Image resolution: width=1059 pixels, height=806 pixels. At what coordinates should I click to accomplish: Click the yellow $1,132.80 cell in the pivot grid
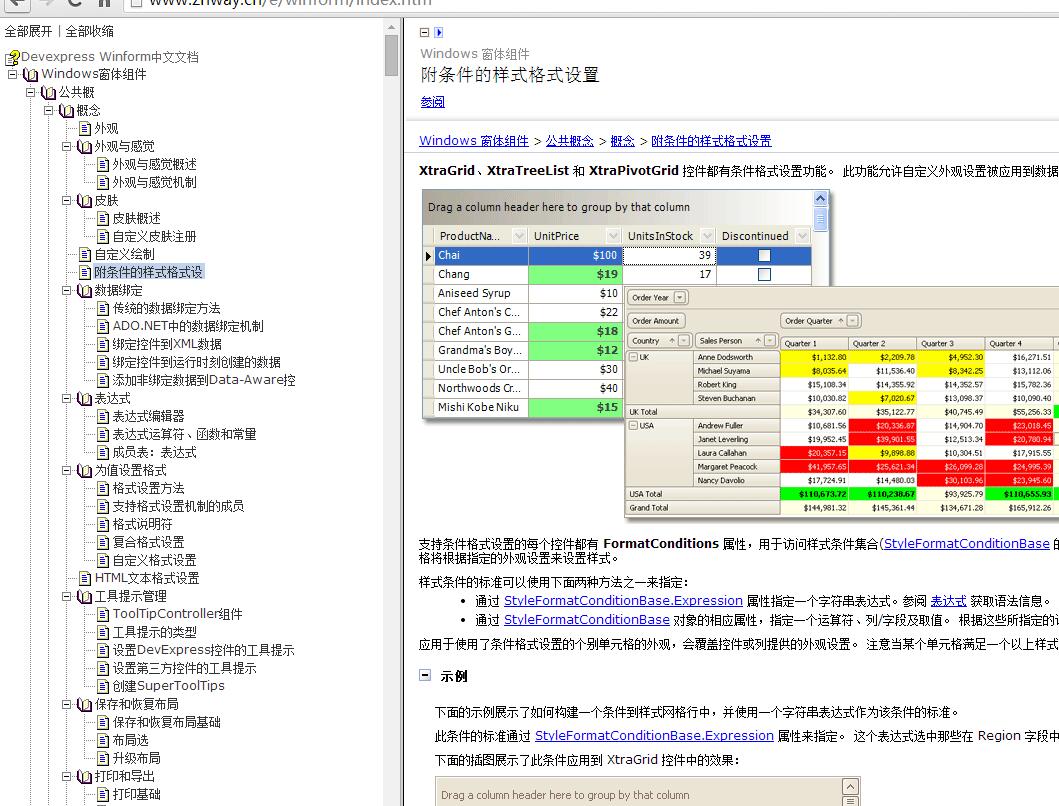[x=815, y=357]
